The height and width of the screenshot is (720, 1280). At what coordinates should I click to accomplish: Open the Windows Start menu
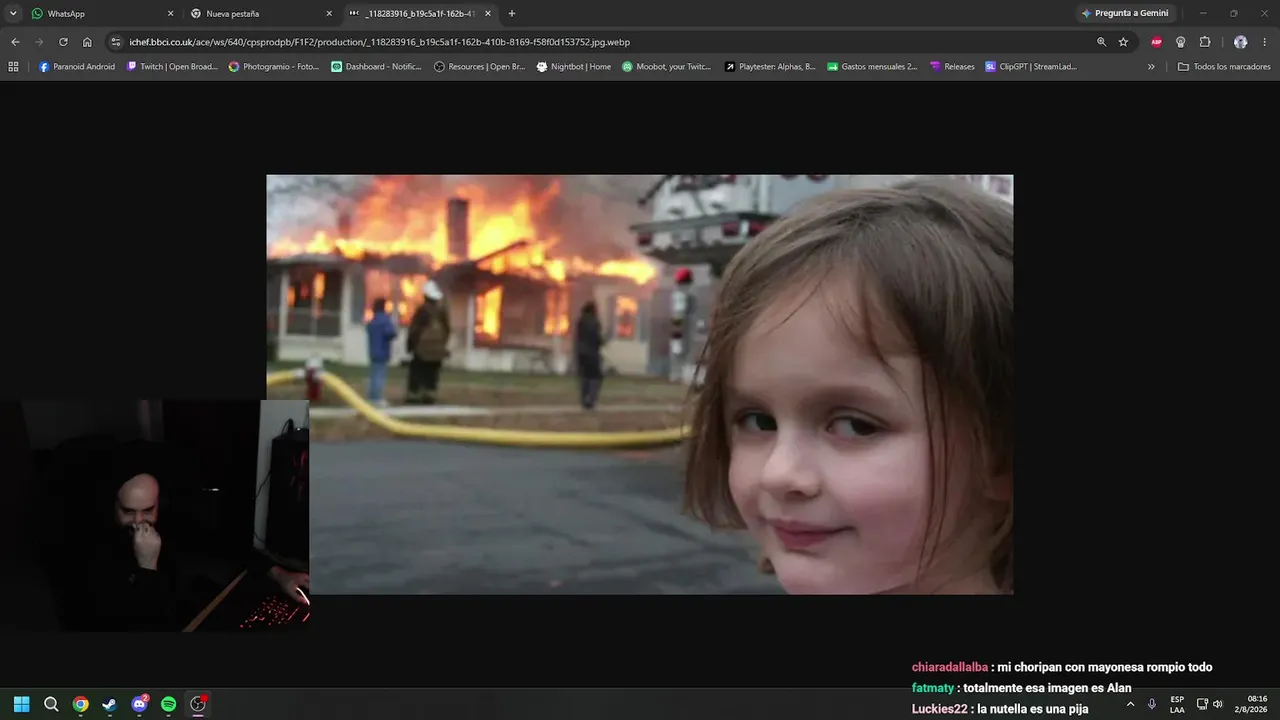tap(22, 704)
